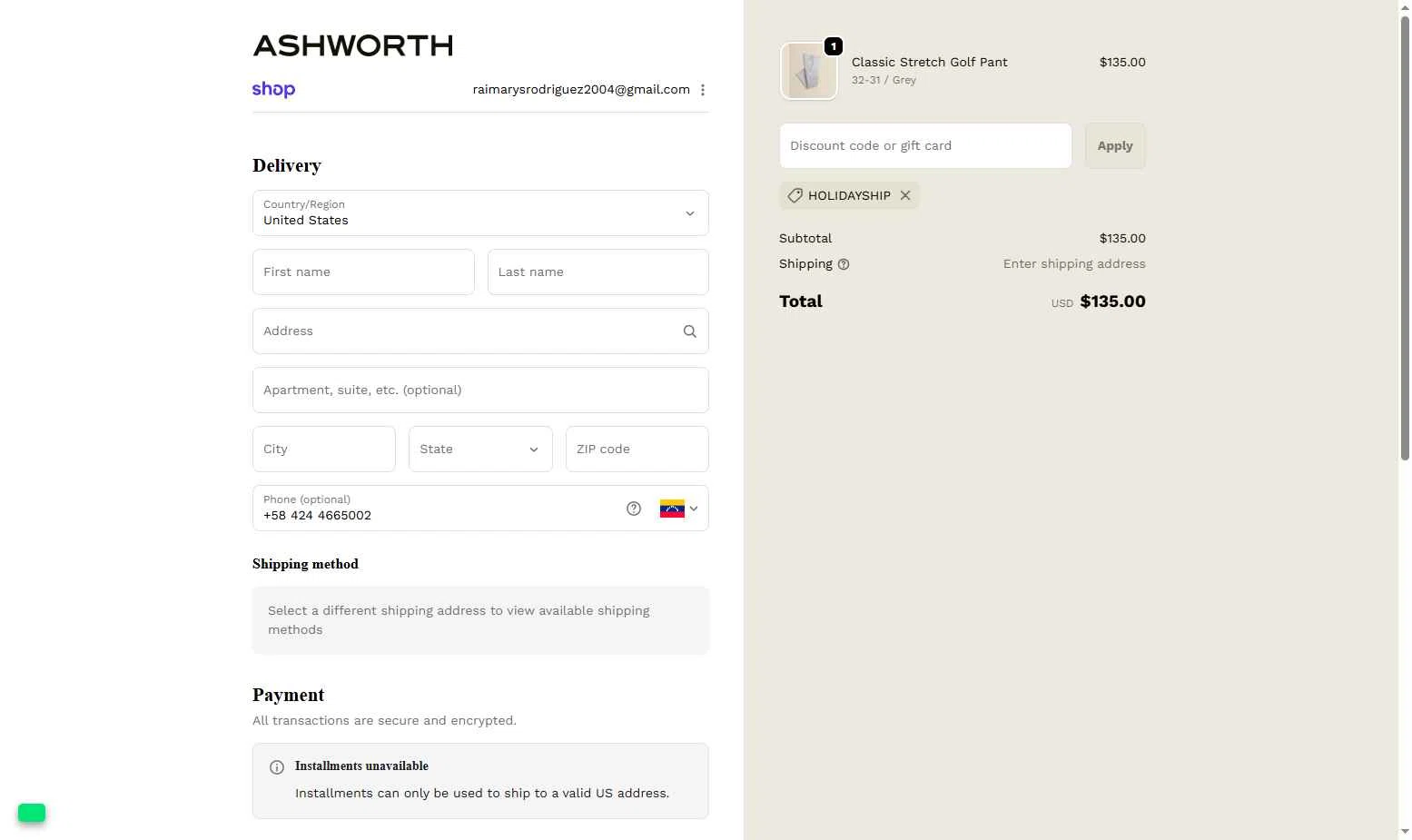This screenshot has height=840, width=1412.
Task: Click the HOLIDAYSHIP discount tag icon
Action: (795, 195)
